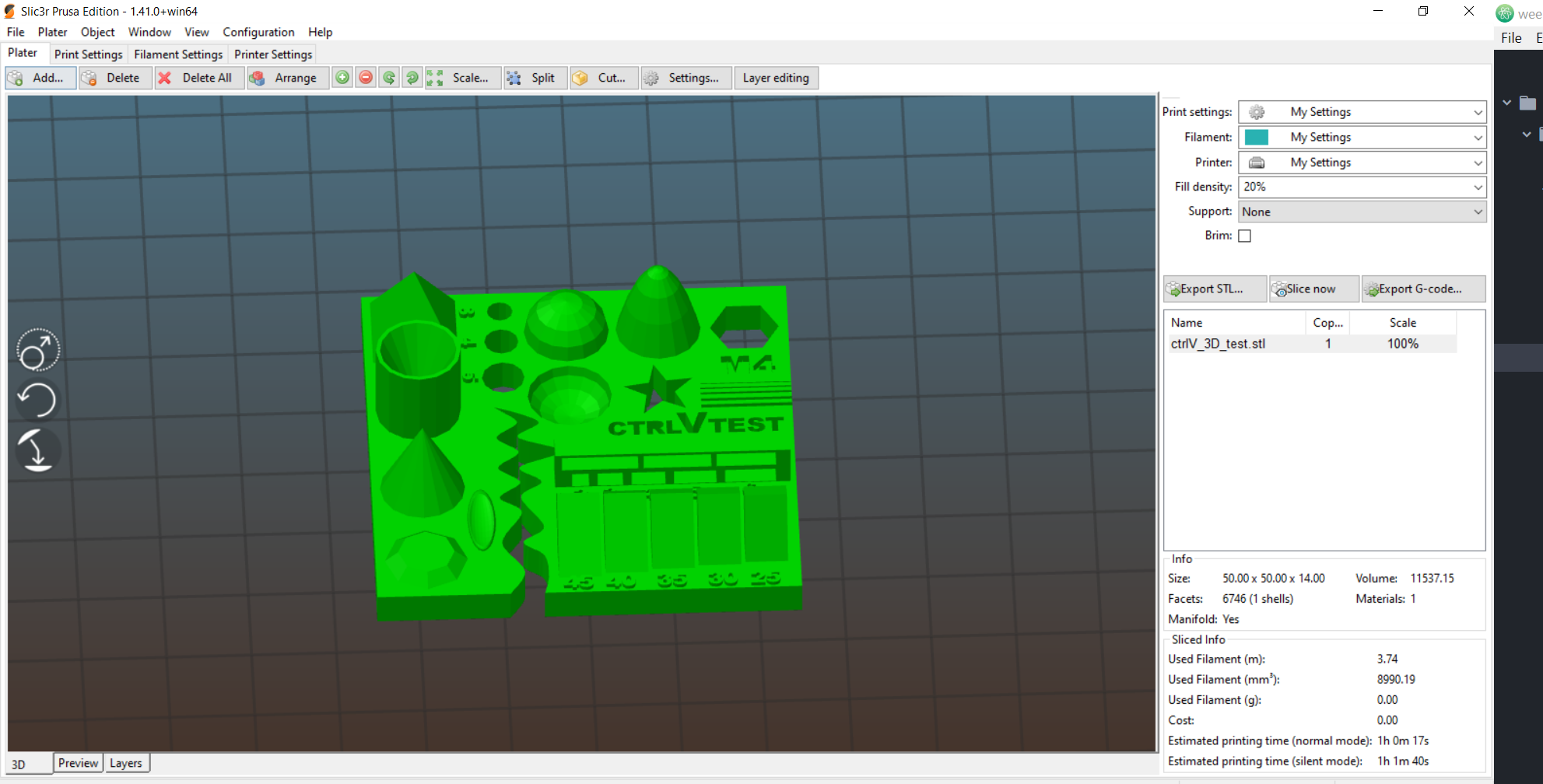Switch to the Layers view tab
This screenshot has height=784, width=1543.
(126, 763)
